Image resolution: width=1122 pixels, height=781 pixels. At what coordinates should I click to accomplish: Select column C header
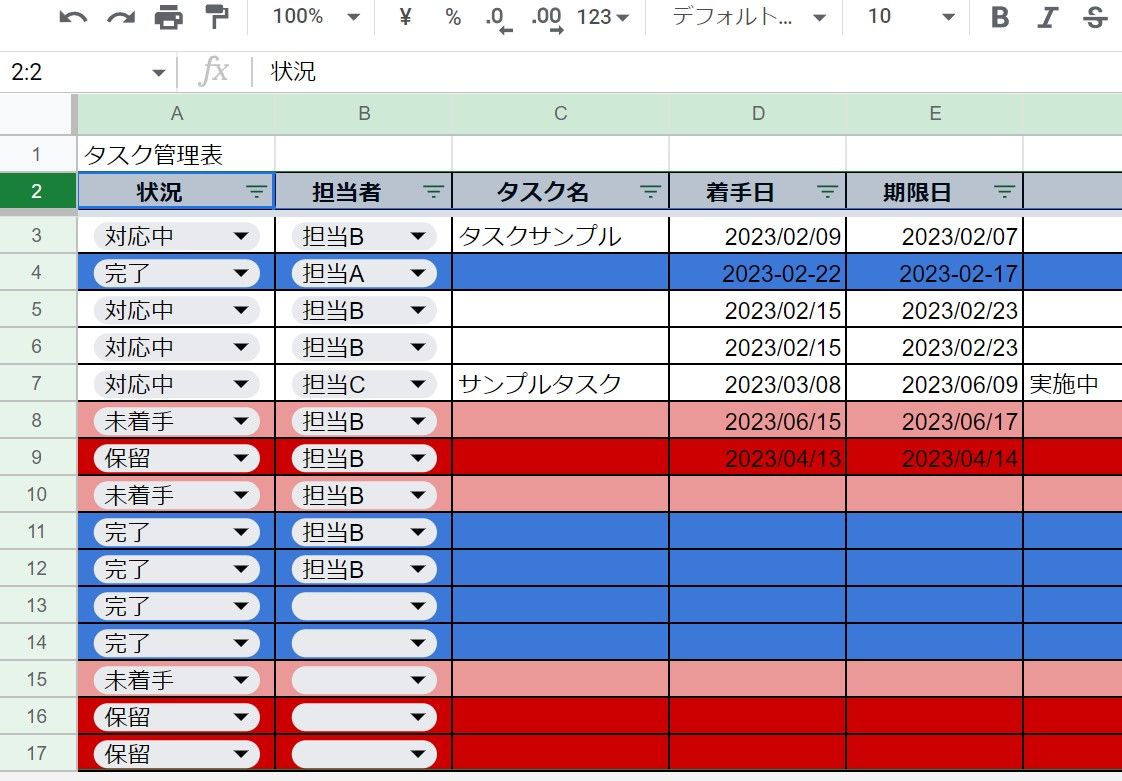(560, 113)
